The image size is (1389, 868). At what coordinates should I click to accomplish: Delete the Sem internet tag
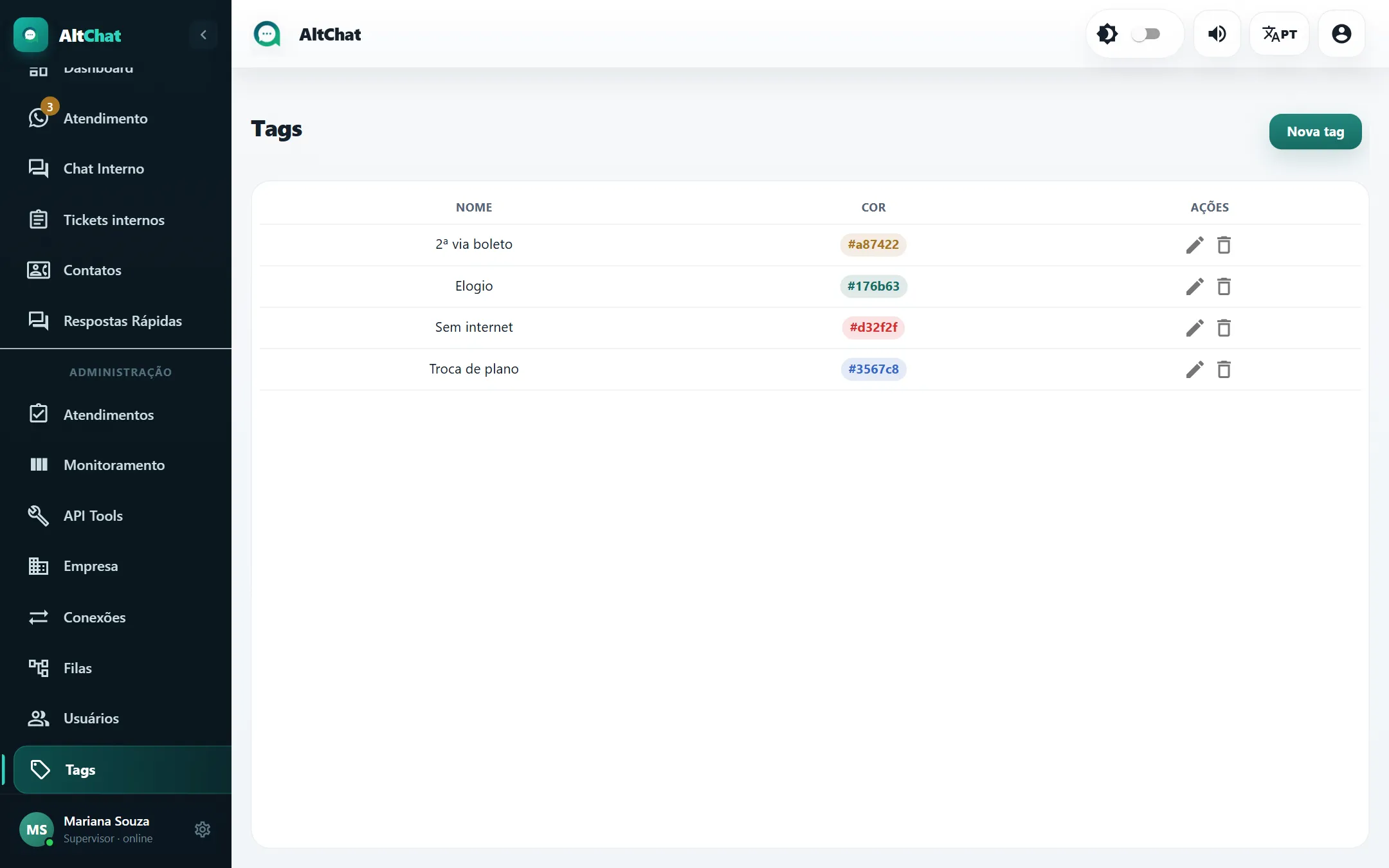pyautogui.click(x=1224, y=328)
